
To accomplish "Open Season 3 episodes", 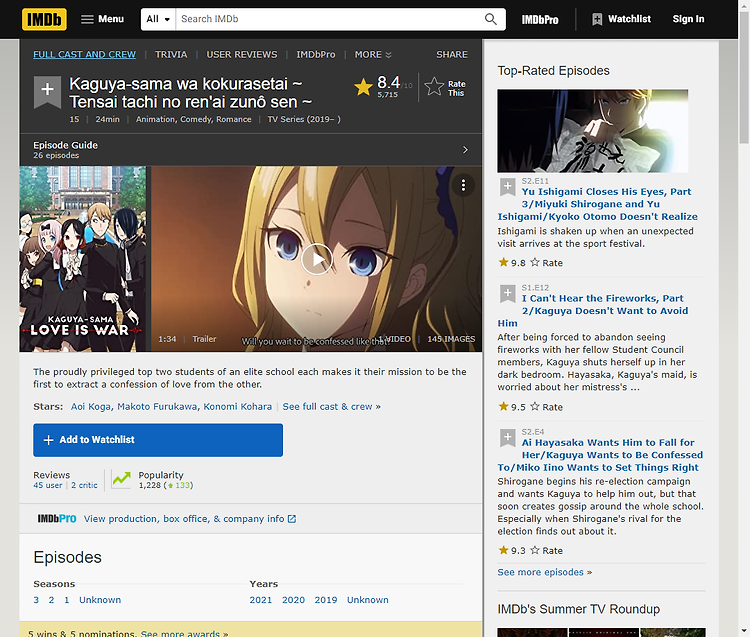I will pyautogui.click(x=36, y=600).
